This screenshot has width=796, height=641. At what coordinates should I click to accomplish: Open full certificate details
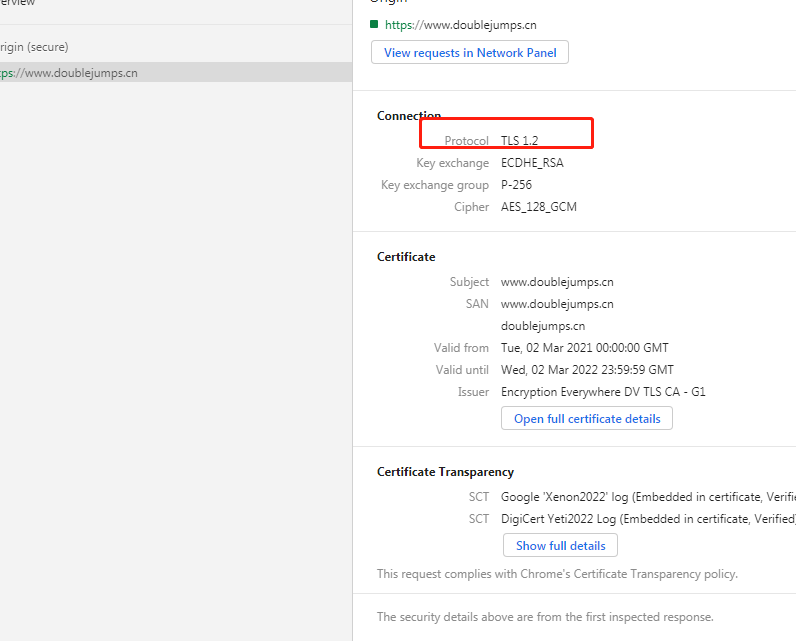[x=587, y=418]
